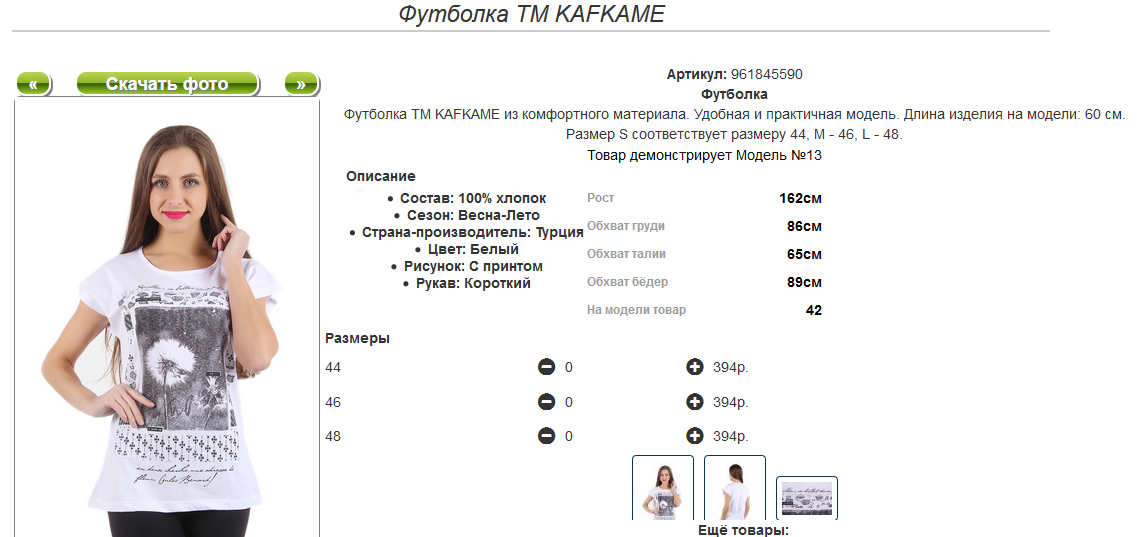Click the Рукав: Короткий line

coord(473,283)
